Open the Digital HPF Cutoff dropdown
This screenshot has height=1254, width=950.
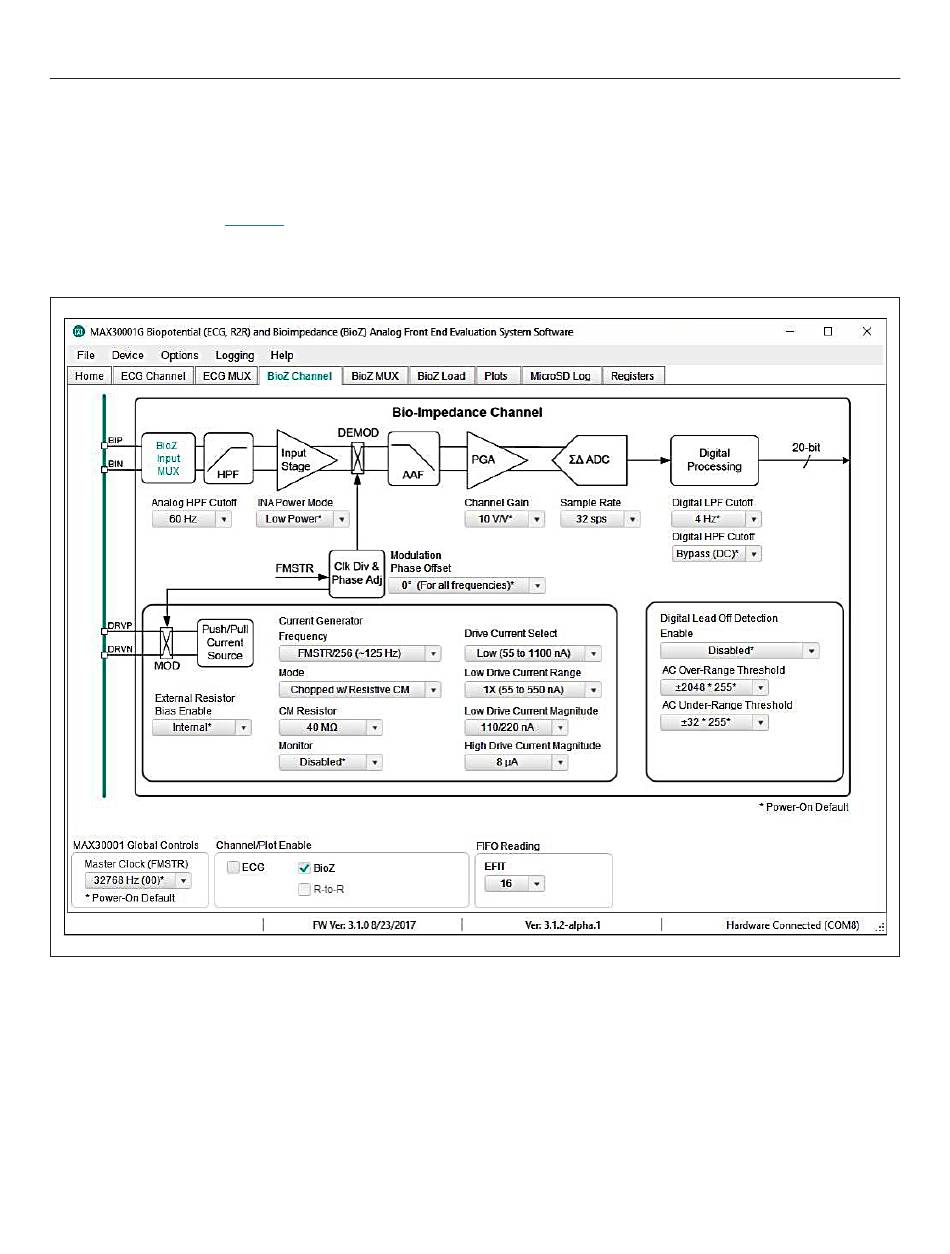717,554
